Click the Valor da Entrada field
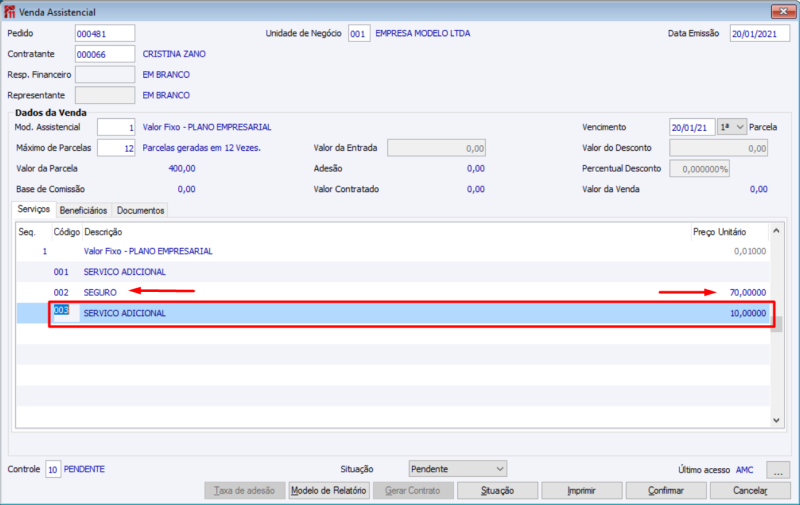 point(436,148)
